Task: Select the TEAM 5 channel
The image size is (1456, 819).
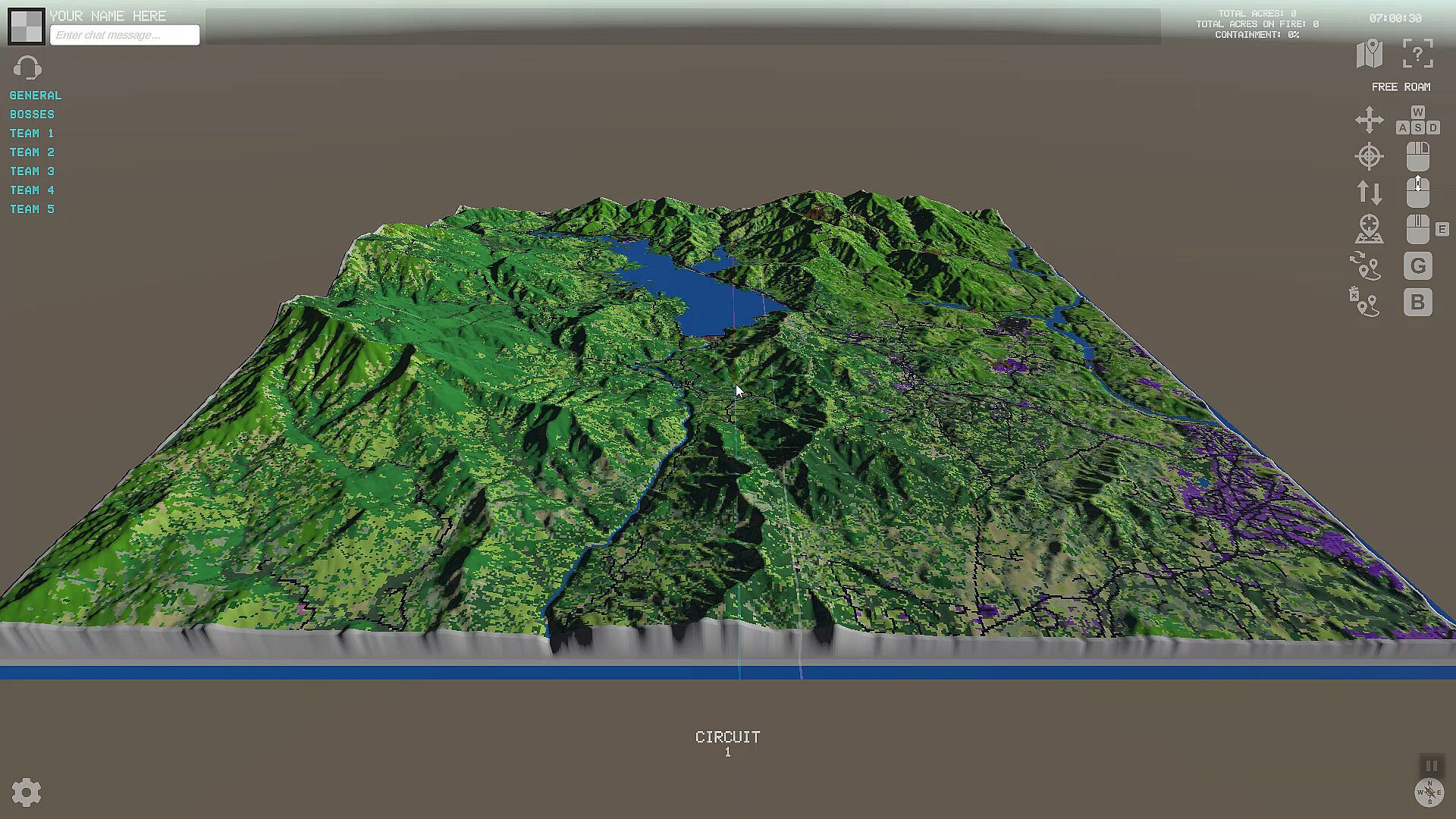Action: pyautogui.click(x=32, y=209)
